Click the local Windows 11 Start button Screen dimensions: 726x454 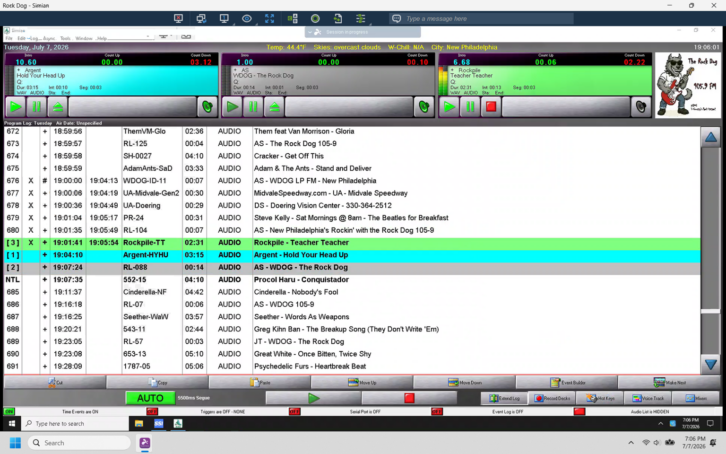[15, 443]
